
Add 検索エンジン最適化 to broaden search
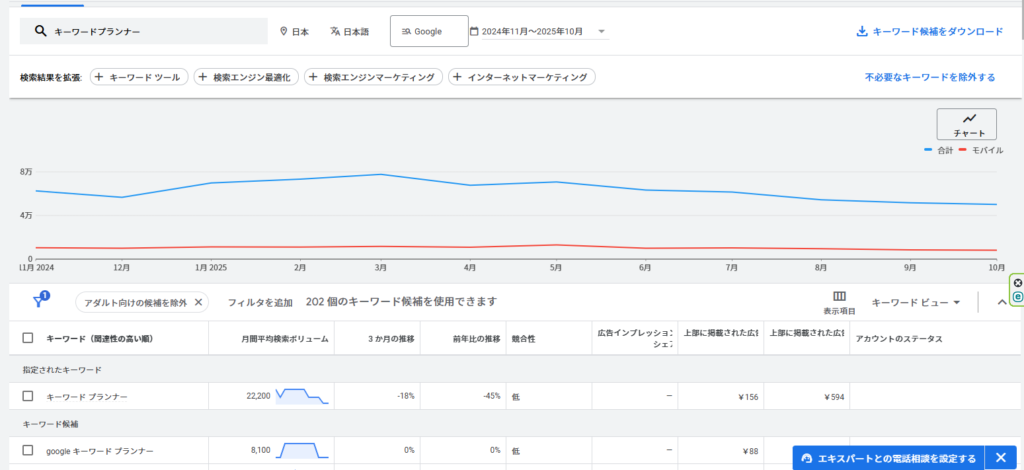tap(246, 77)
